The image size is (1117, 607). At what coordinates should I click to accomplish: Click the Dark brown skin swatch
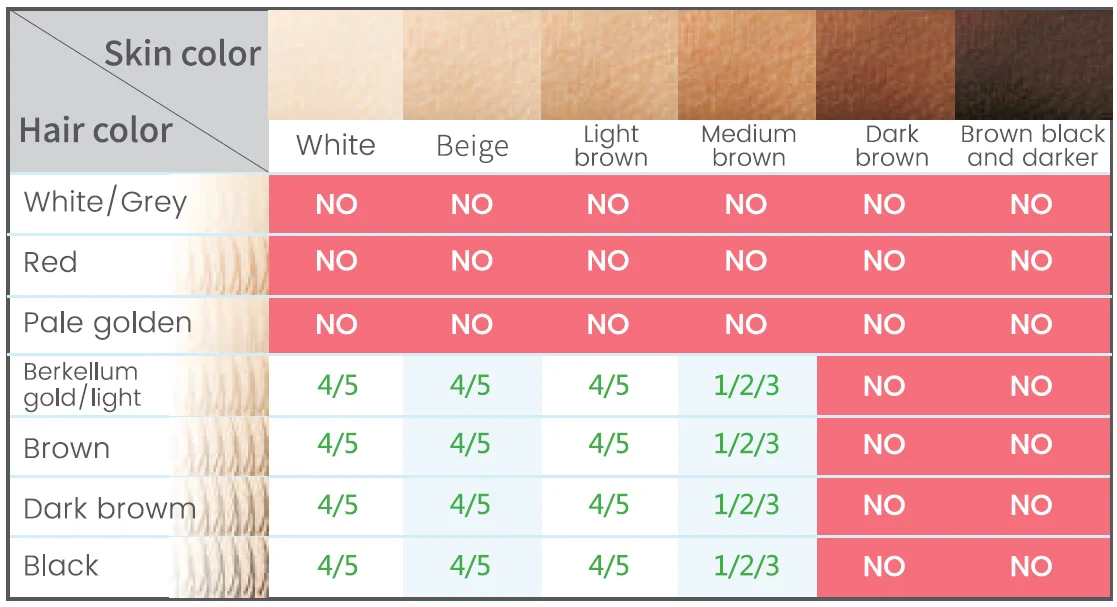pyautogui.click(x=885, y=66)
